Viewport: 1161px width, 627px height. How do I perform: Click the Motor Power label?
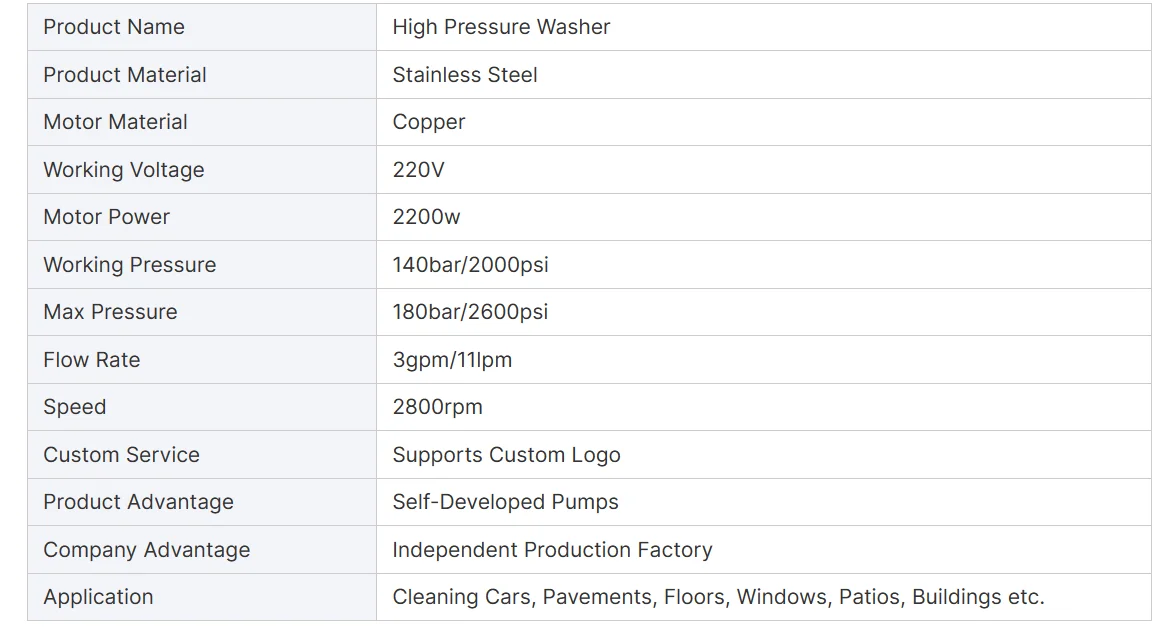click(x=107, y=217)
